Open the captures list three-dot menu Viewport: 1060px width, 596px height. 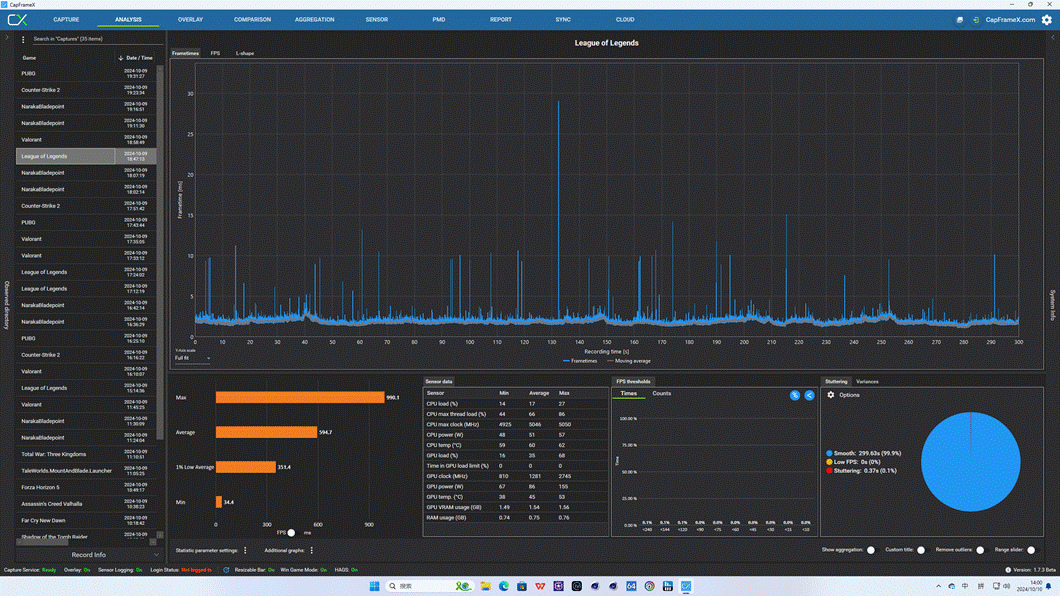pyautogui.click(x=23, y=39)
